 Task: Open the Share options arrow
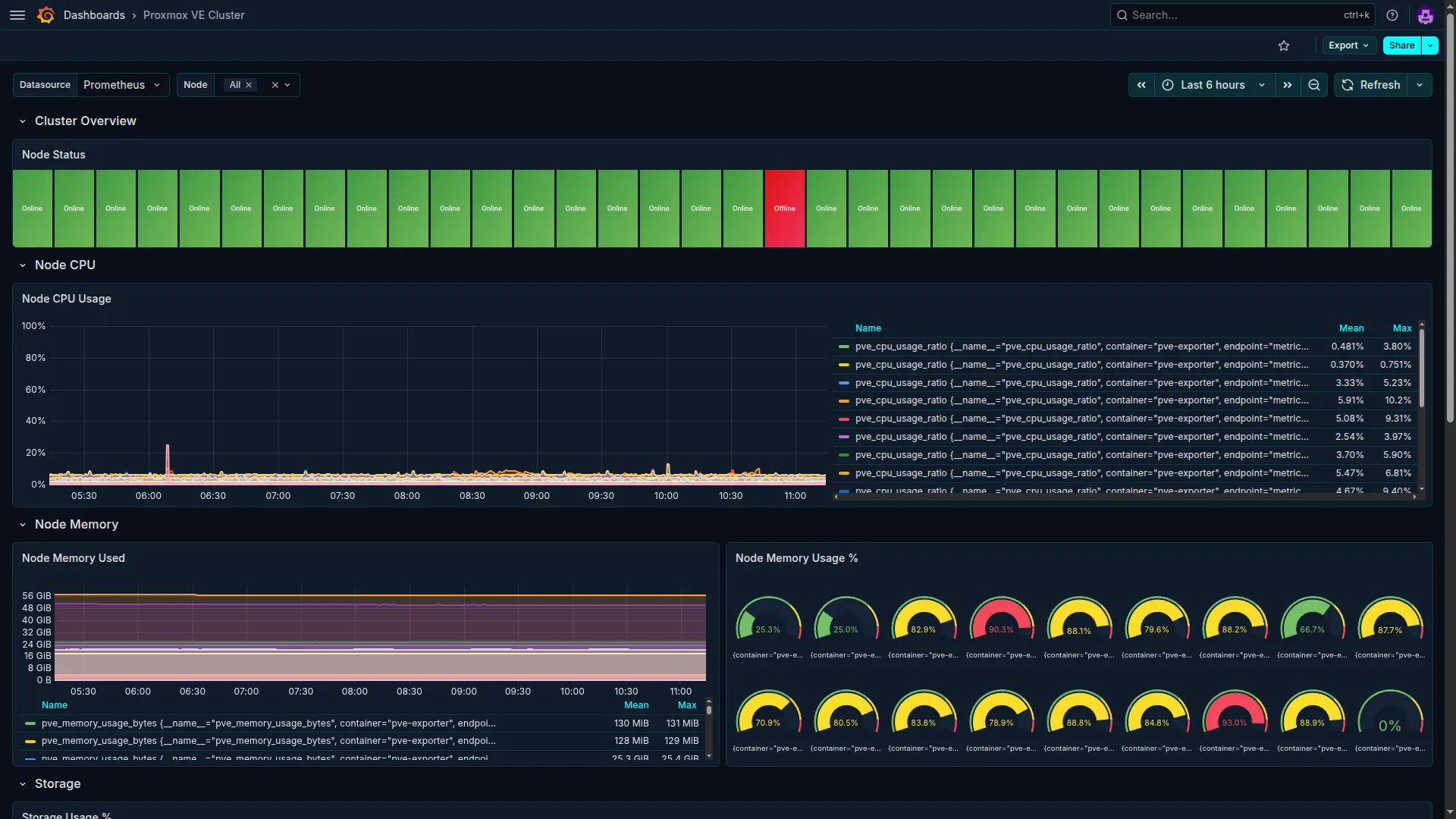(x=1430, y=45)
